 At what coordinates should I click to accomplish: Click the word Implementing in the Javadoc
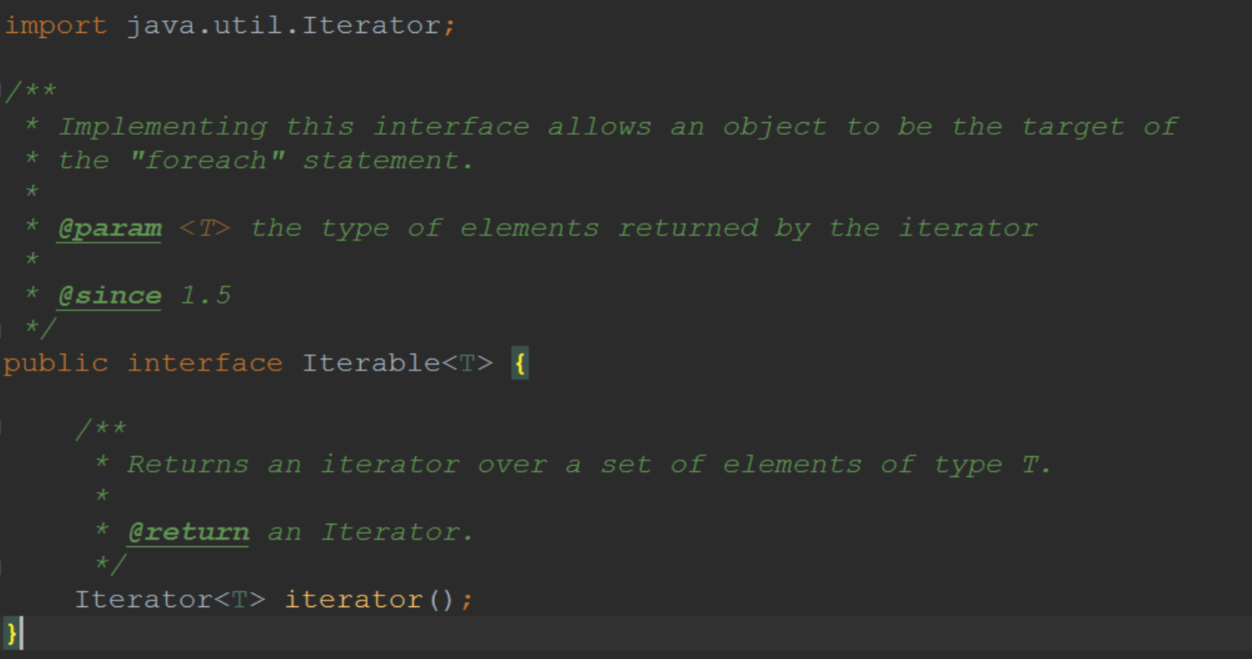(x=162, y=127)
